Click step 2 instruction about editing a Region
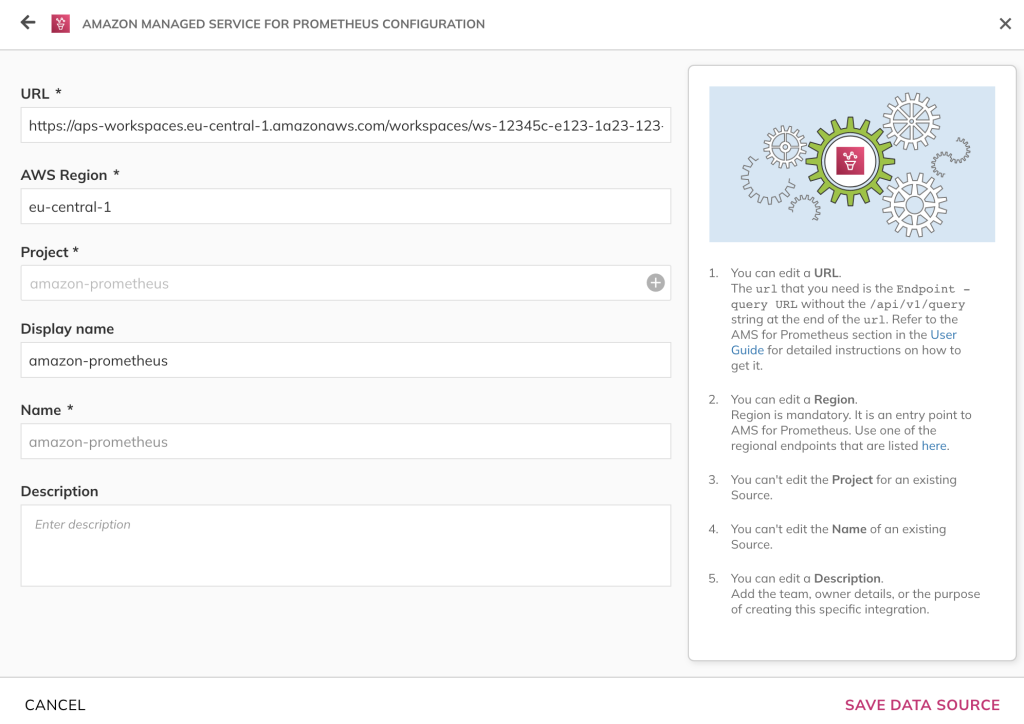This screenshot has width=1024, height=724. [x=850, y=422]
